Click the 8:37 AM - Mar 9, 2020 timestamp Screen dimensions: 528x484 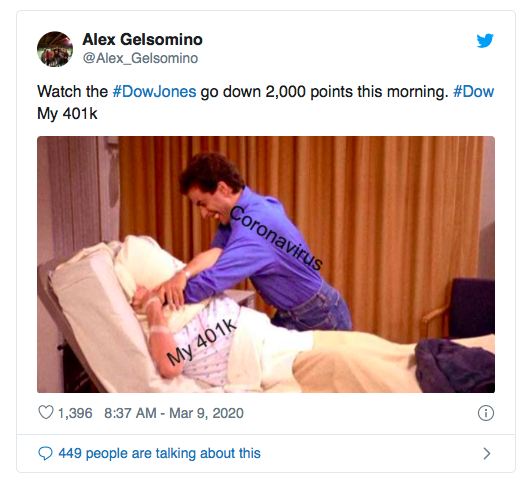(174, 413)
